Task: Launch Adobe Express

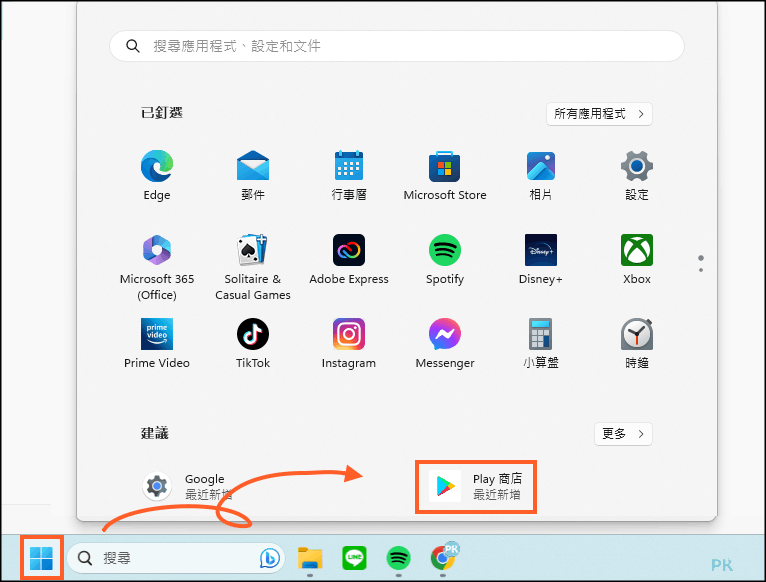Action: [x=349, y=259]
